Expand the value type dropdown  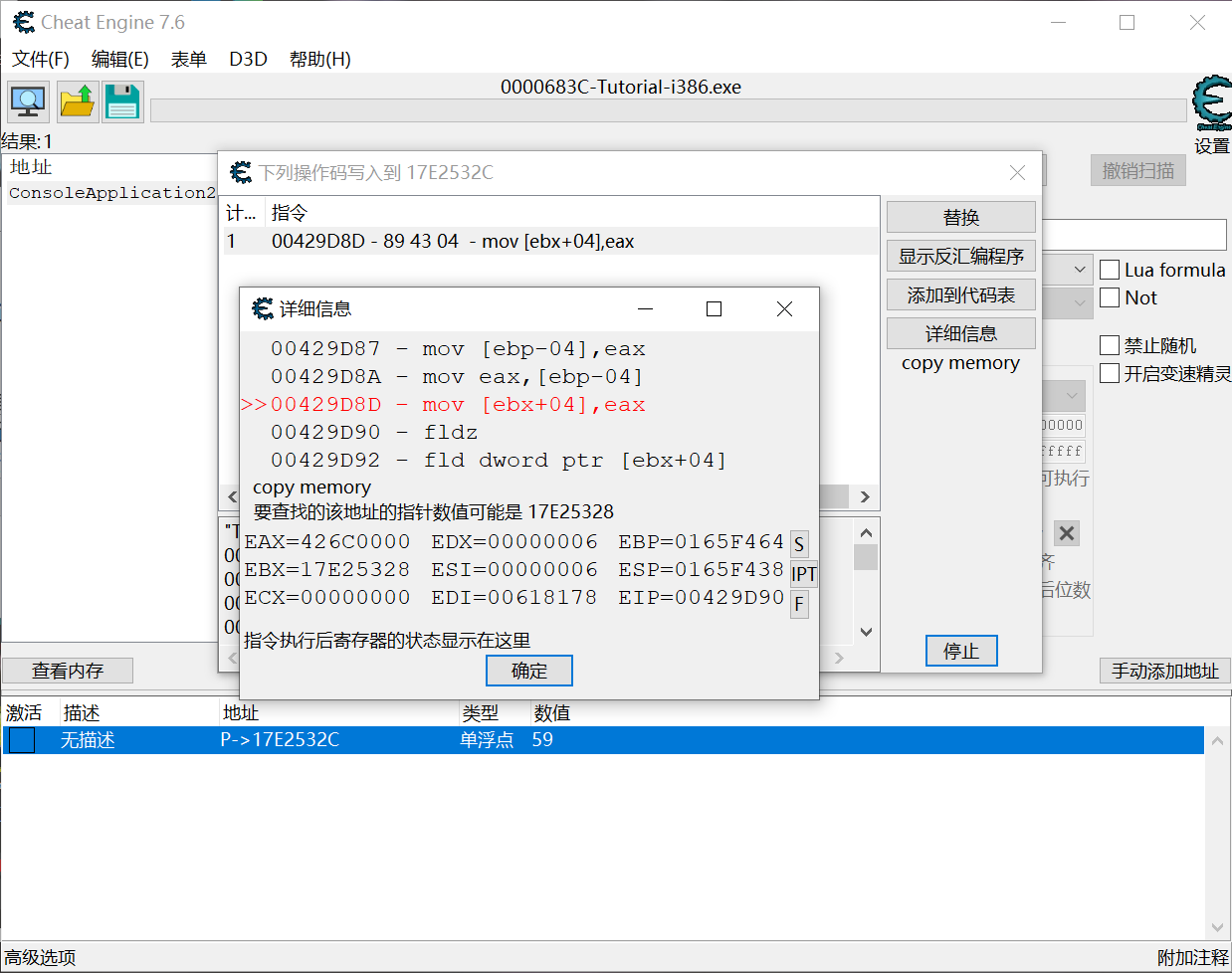(1080, 301)
